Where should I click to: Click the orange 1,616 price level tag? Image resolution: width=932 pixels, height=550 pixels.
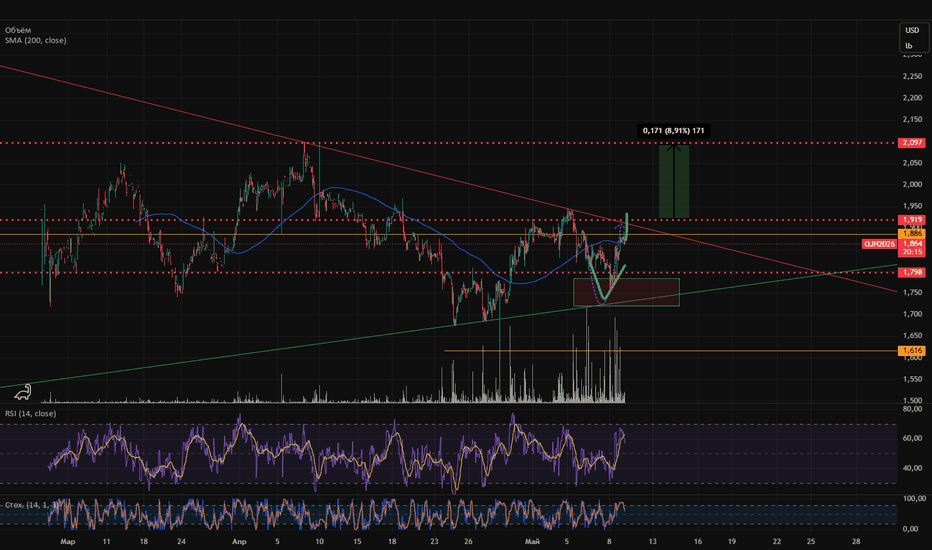912,351
